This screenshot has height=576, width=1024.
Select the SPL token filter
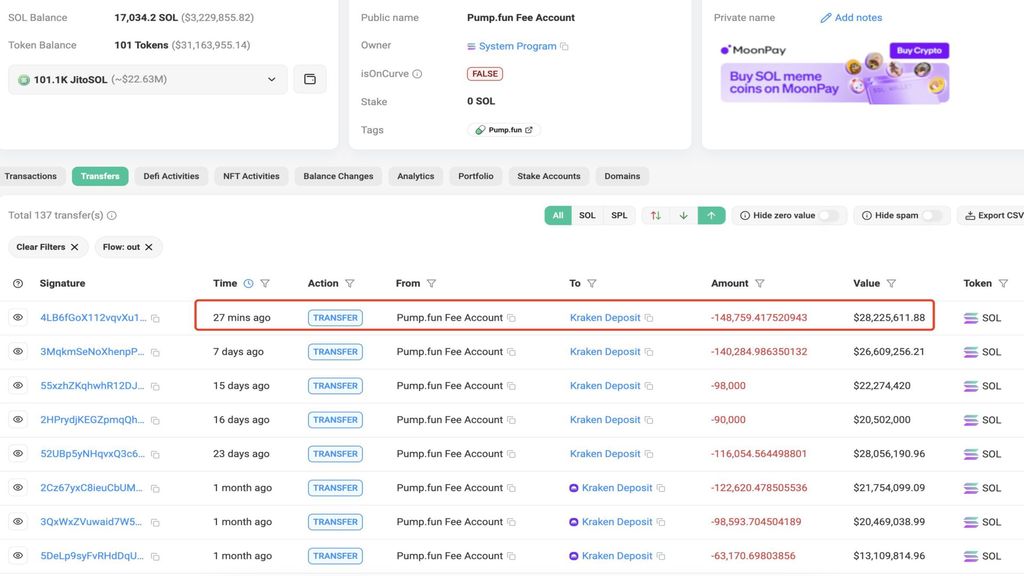point(619,216)
